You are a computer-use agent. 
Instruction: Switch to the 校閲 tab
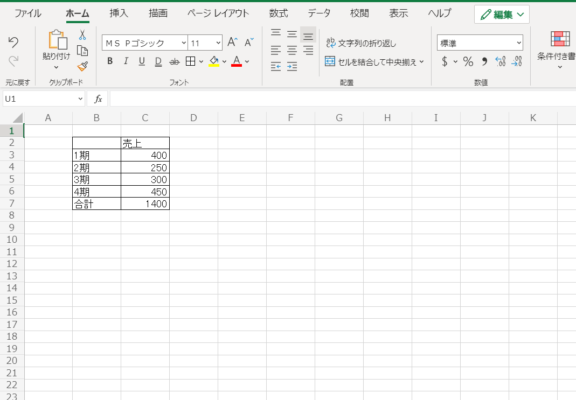(359, 13)
